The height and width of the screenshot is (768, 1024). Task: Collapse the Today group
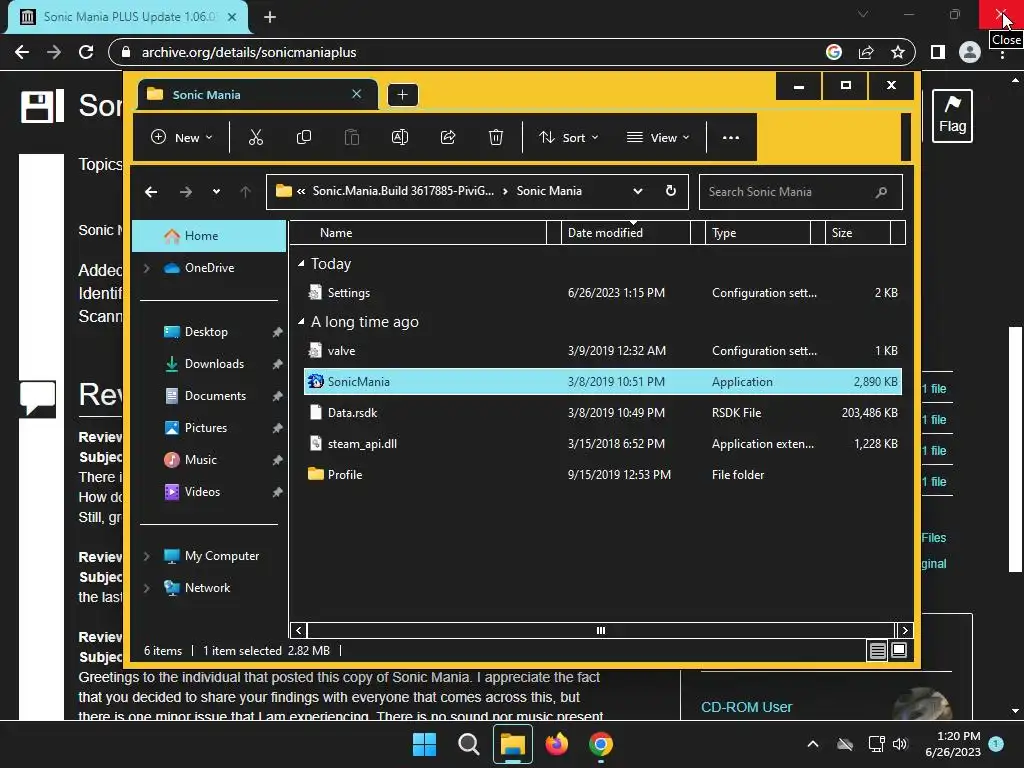301,263
